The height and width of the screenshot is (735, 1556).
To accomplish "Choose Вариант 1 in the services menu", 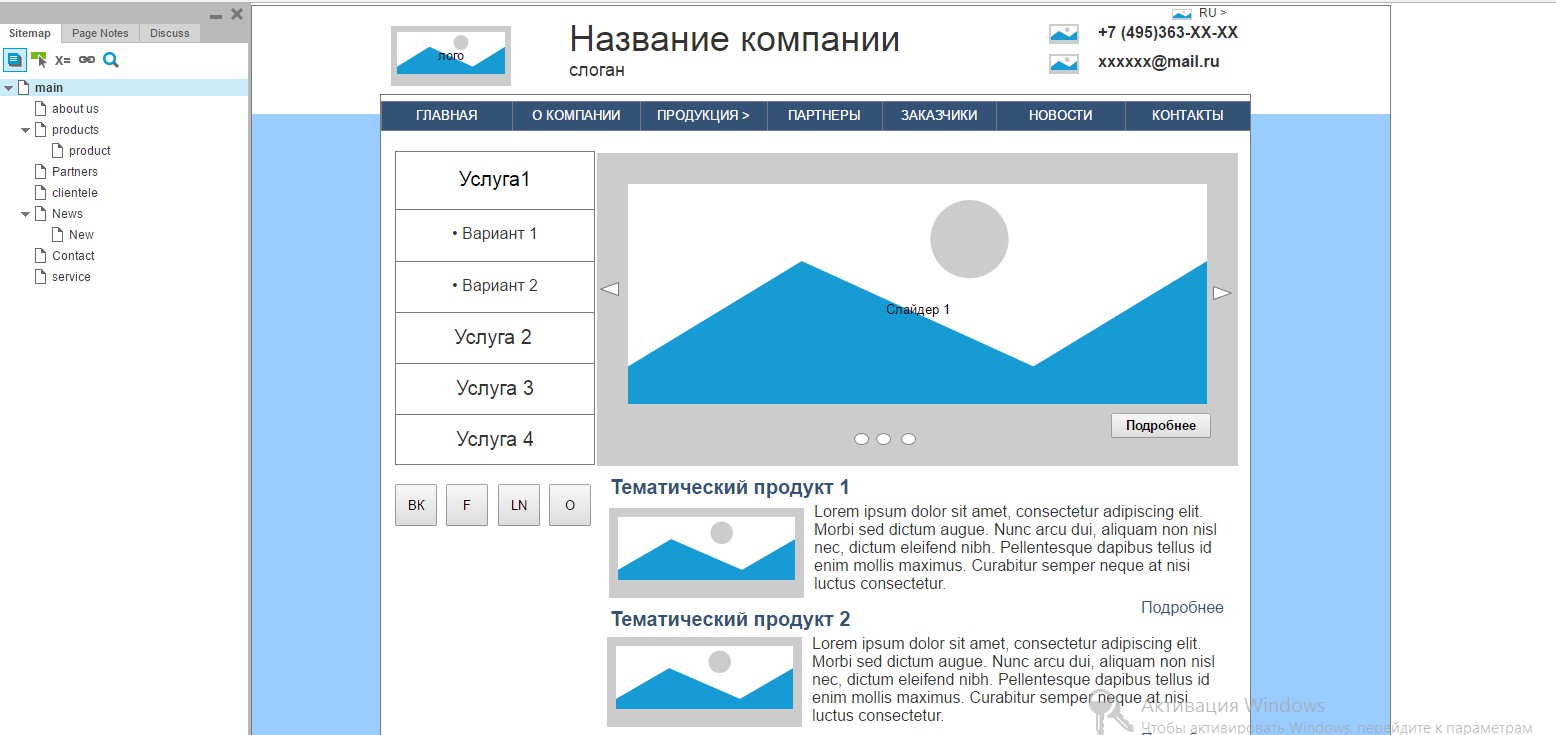I will point(495,235).
